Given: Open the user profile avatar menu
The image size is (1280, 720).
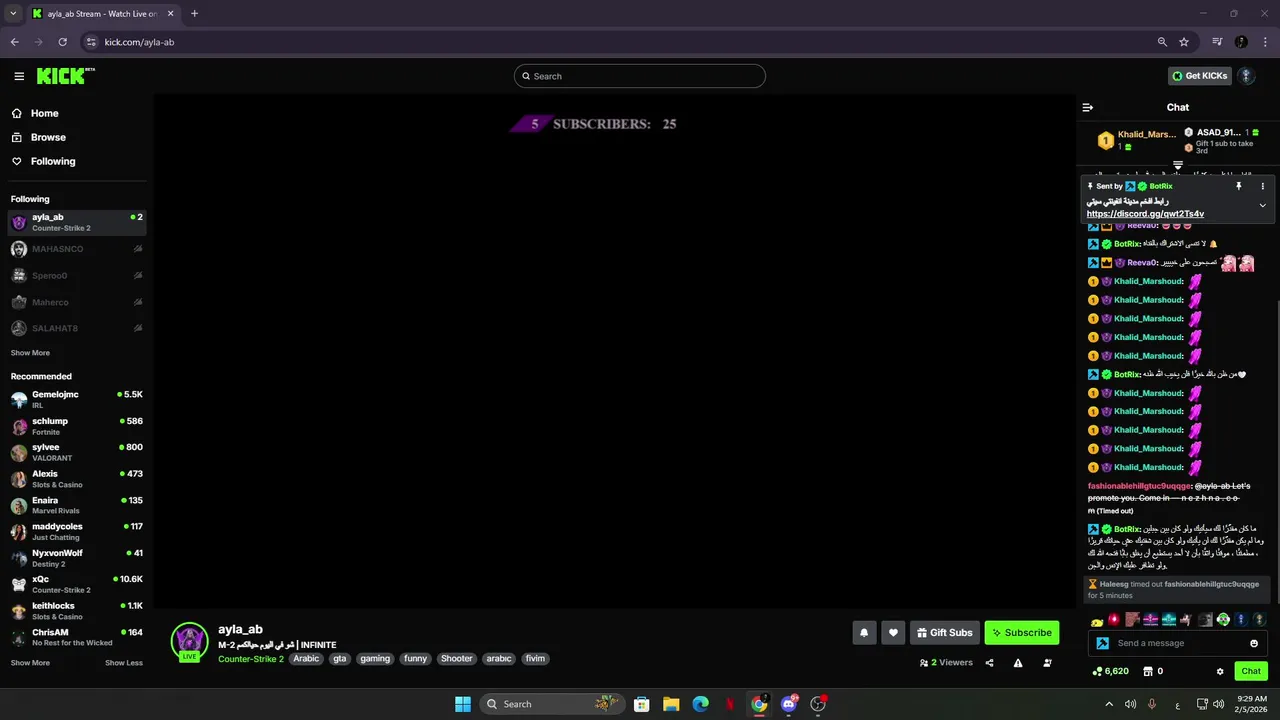Looking at the screenshot, I should pos(1246,76).
